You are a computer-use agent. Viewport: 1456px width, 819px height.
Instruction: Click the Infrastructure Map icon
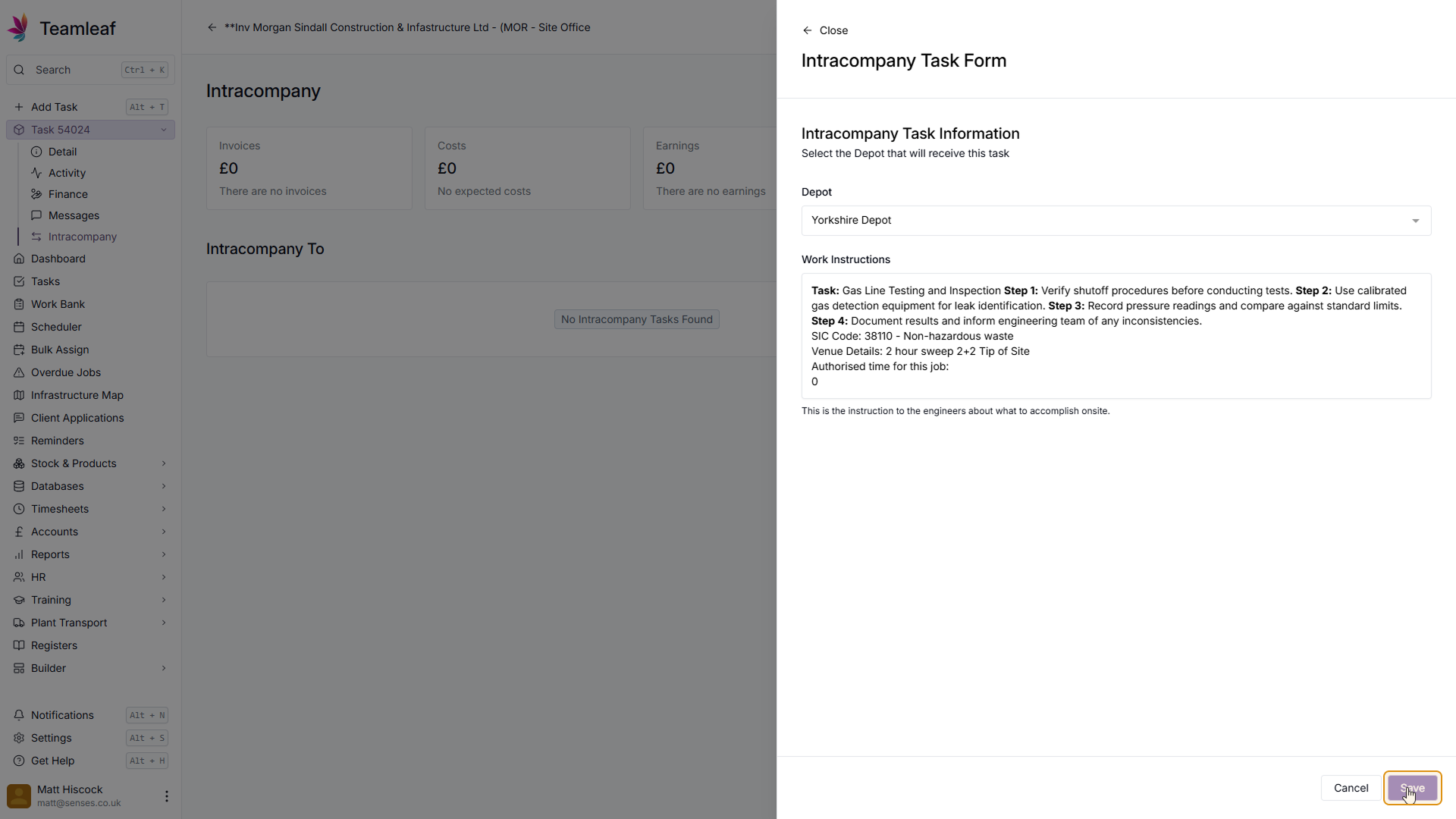pyautogui.click(x=19, y=395)
